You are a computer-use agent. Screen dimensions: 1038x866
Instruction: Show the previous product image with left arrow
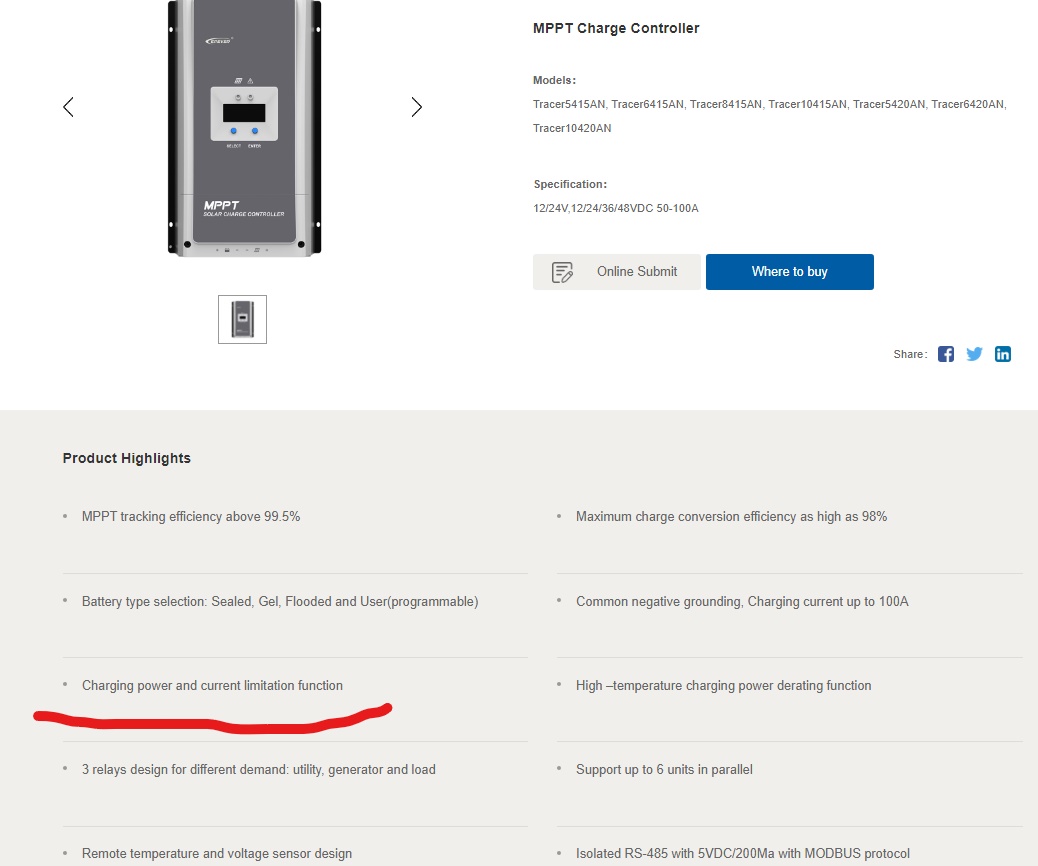tap(68, 107)
